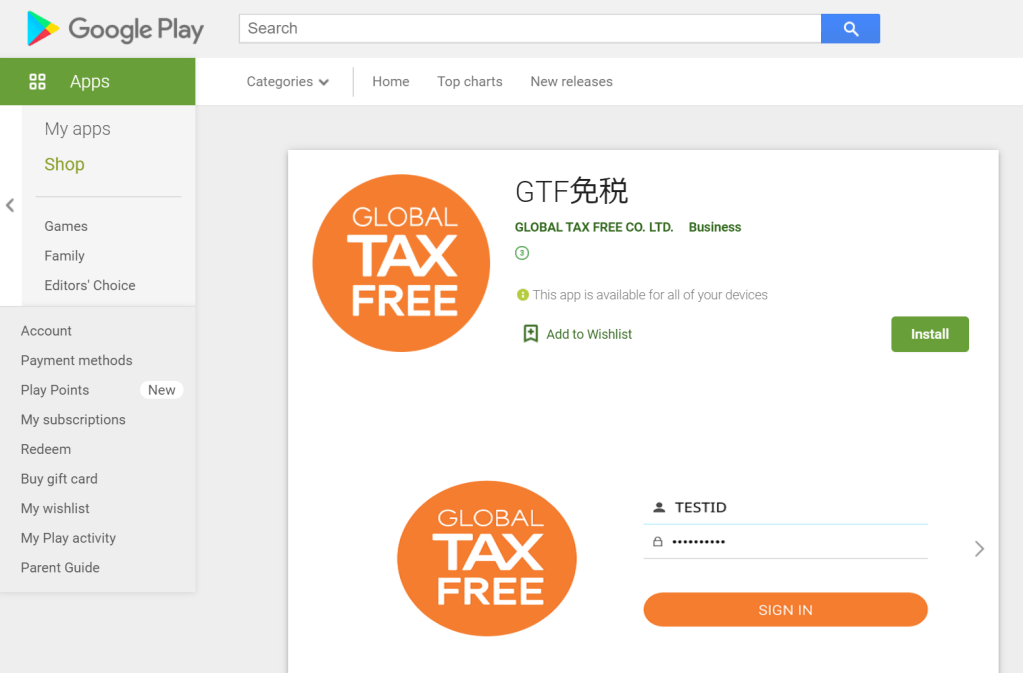Open Play Points from the sidebar
The image size is (1023, 673).
(55, 390)
